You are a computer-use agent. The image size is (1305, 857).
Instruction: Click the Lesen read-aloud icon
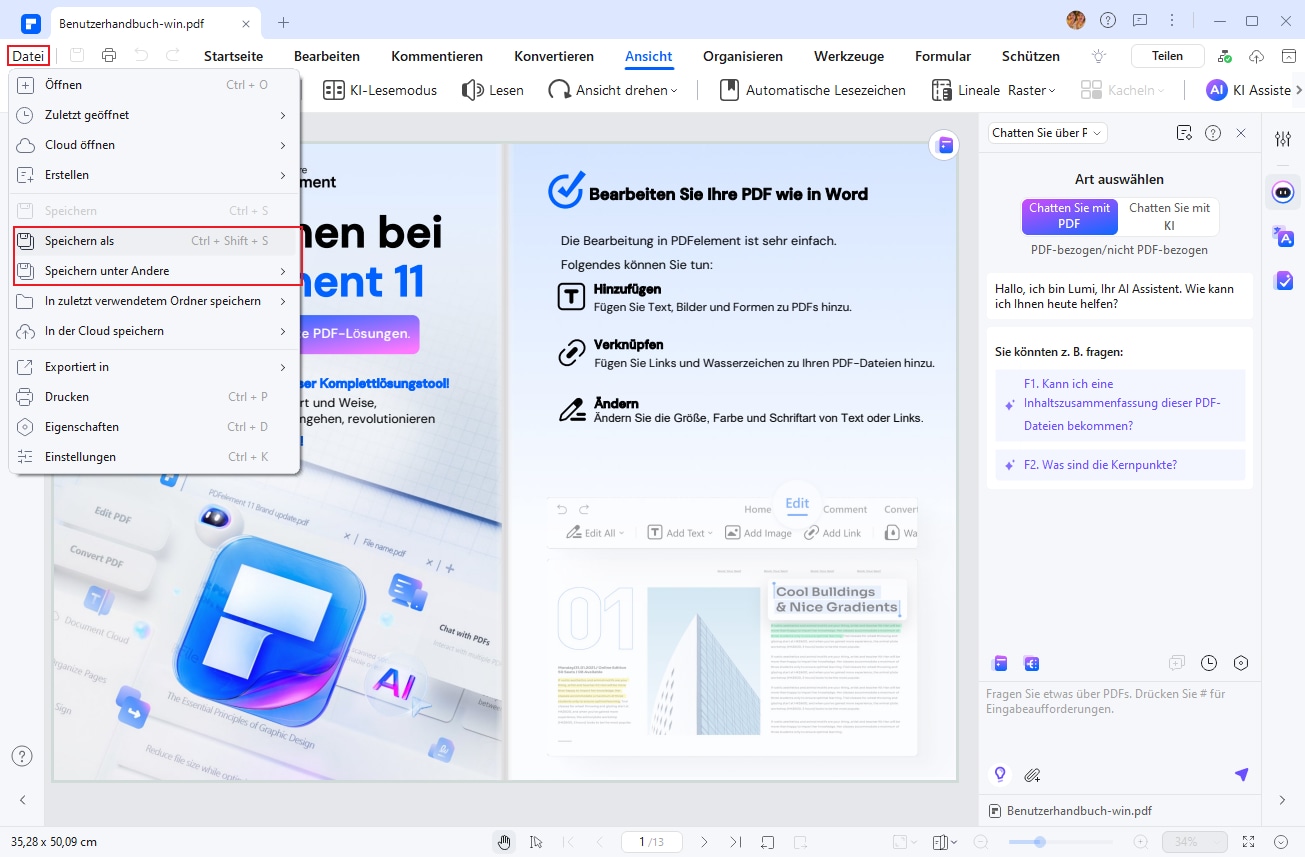click(473, 90)
